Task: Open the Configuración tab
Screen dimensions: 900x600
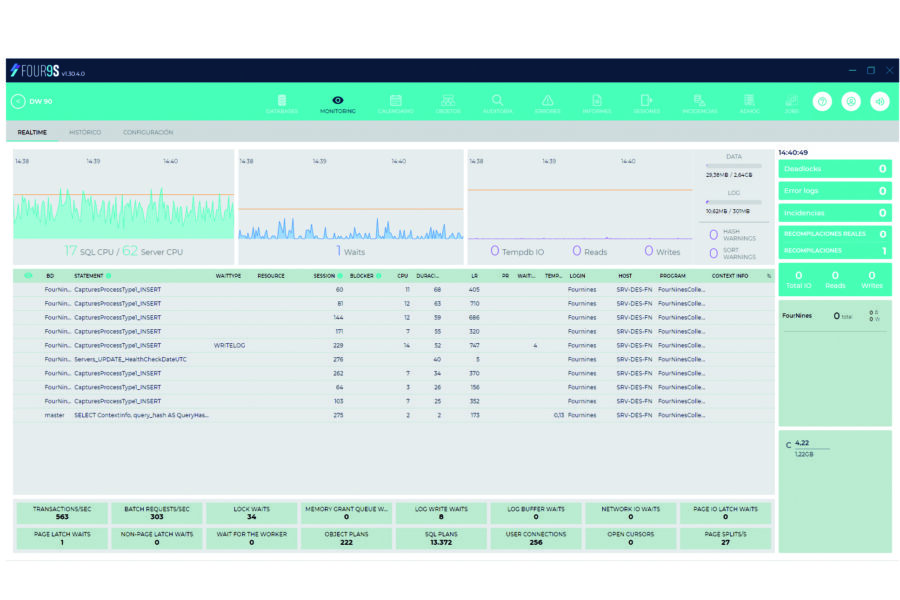Action: 148,131
